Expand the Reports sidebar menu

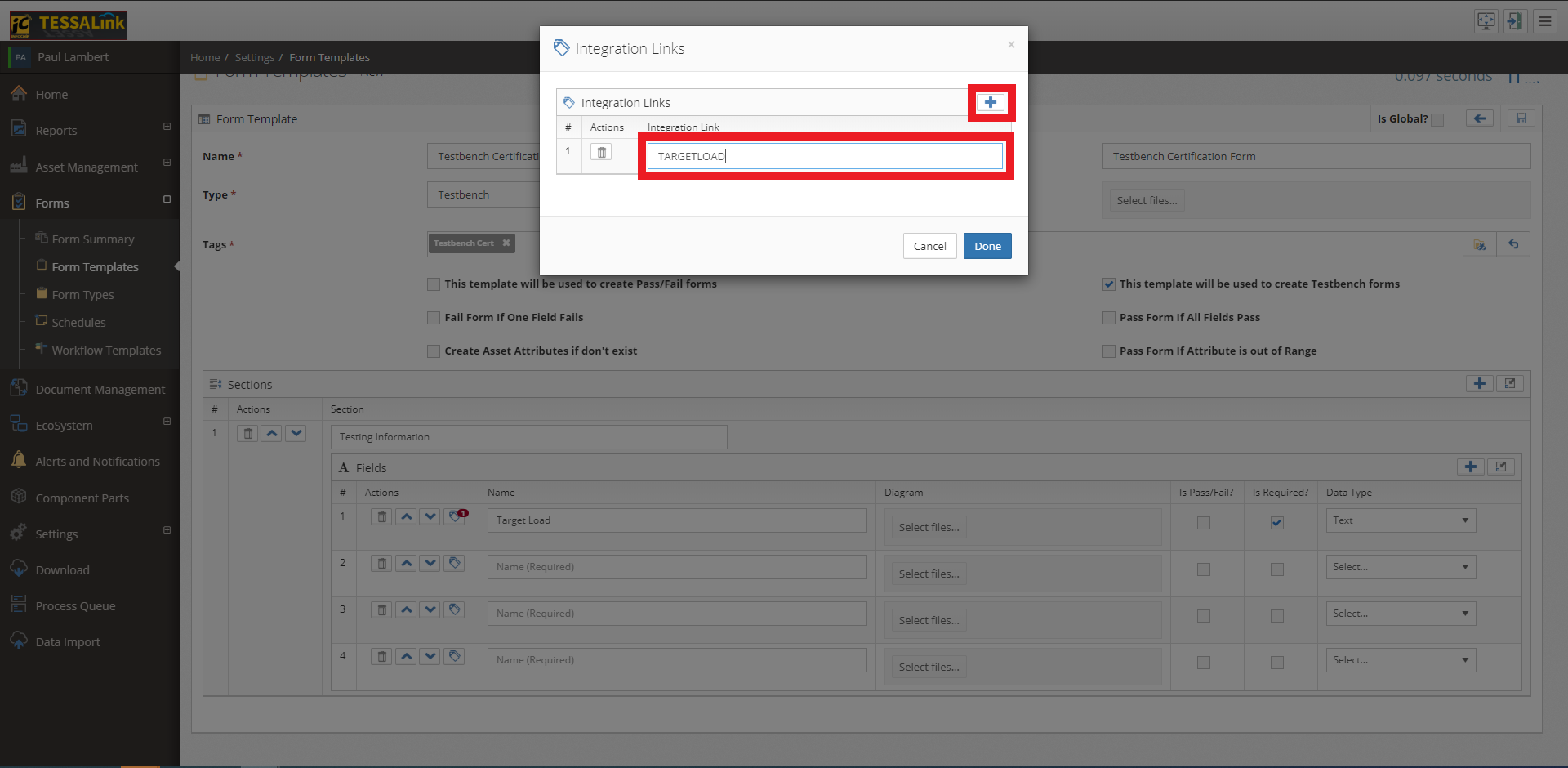point(167,127)
